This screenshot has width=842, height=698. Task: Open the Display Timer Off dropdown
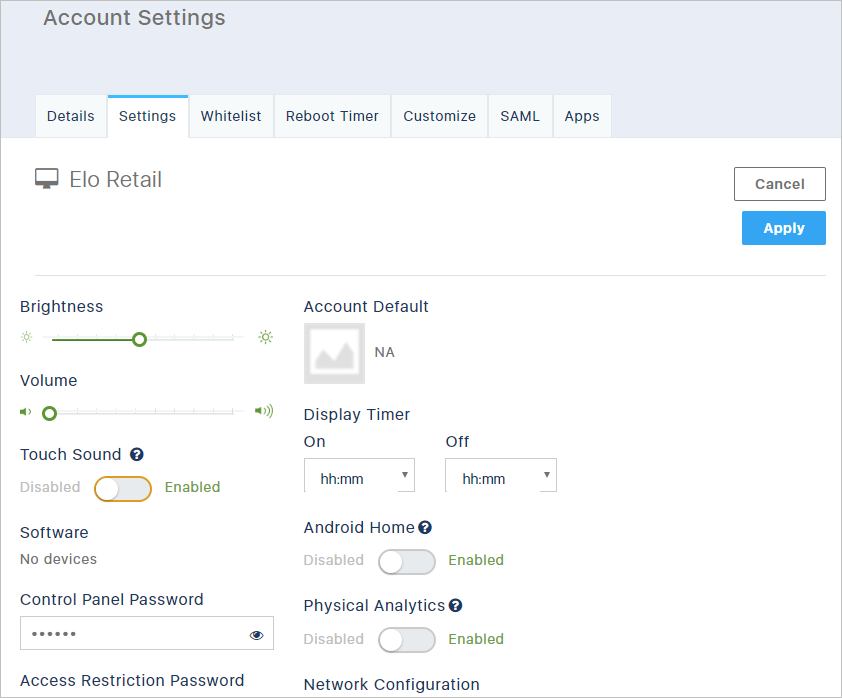click(501, 475)
